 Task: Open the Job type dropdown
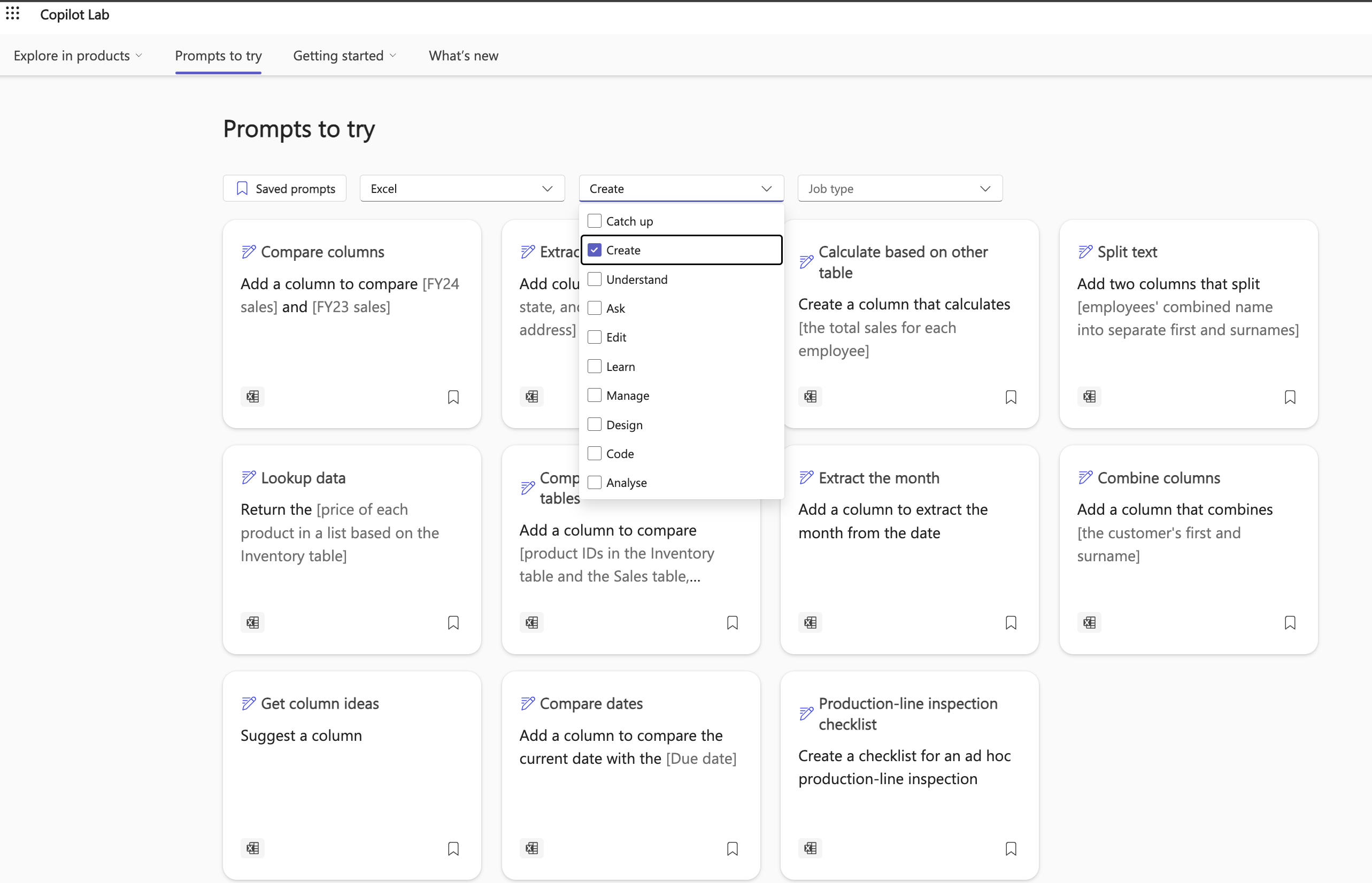pyautogui.click(x=899, y=189)
